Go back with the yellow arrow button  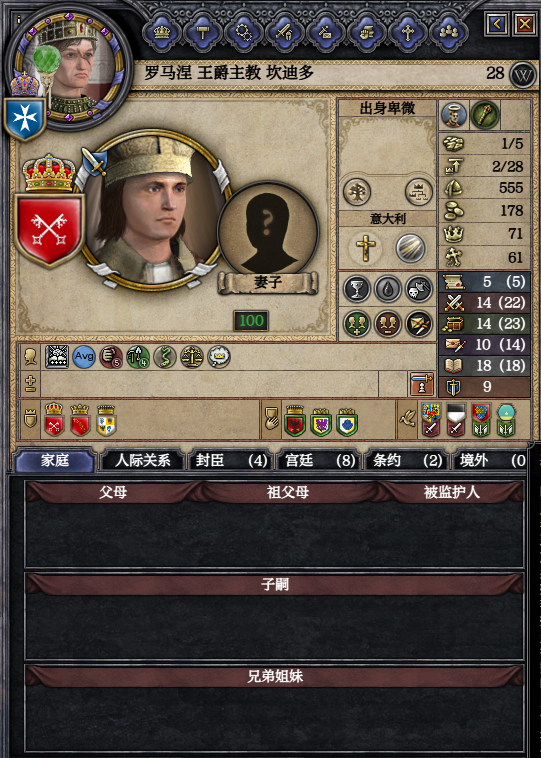(x=497, y=23)
